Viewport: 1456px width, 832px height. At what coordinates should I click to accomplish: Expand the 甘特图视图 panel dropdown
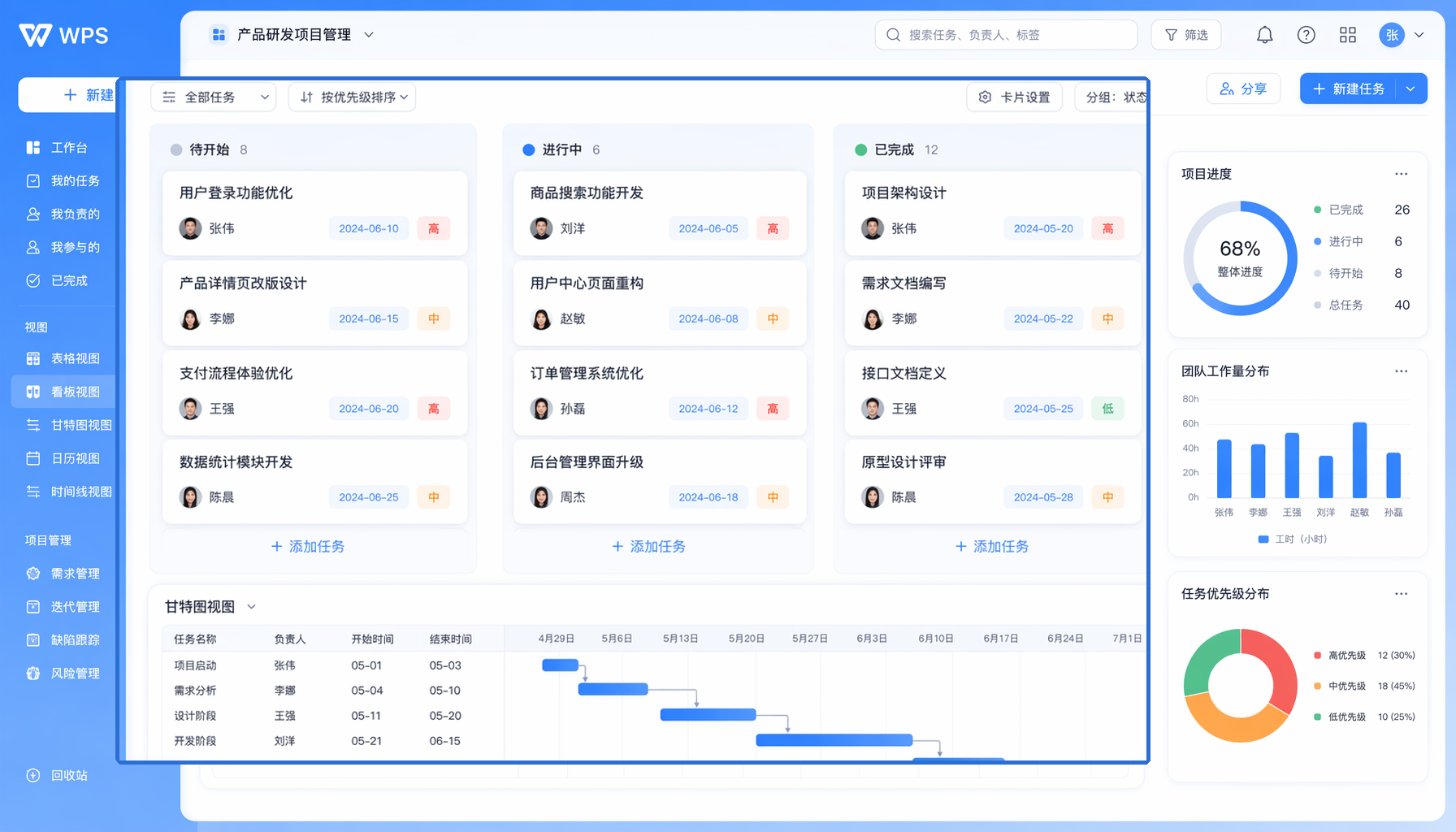(251, 607)
